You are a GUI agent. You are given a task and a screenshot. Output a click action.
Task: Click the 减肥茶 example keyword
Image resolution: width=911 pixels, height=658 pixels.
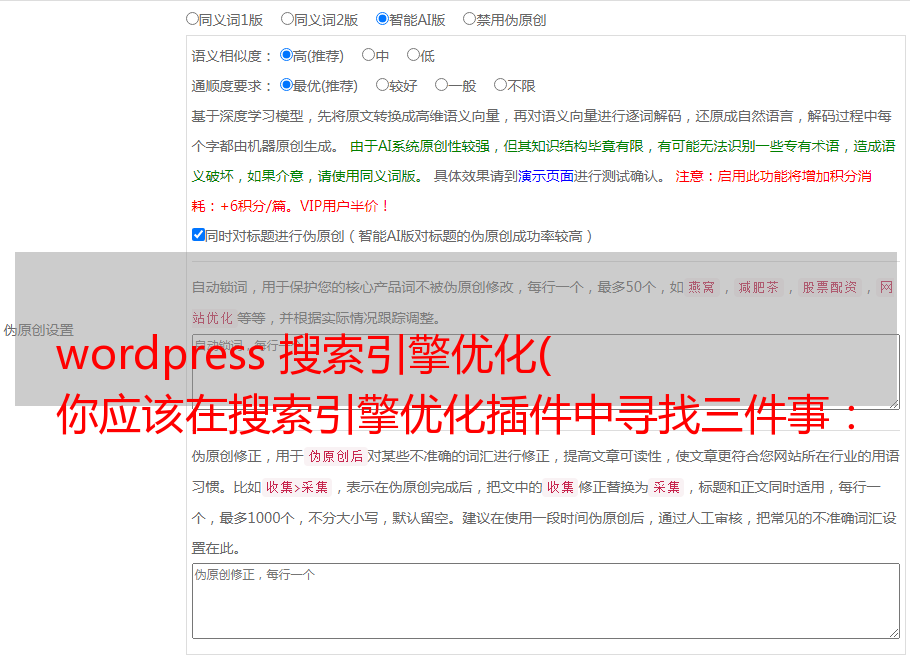[758, 287]
